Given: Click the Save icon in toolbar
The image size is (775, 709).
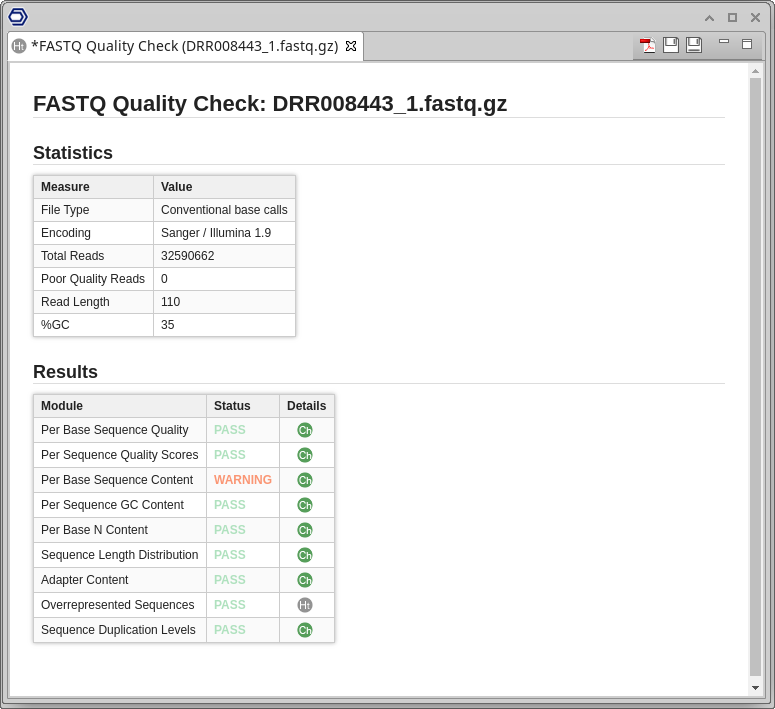Looking at the screenshot, I should [671, 45].
